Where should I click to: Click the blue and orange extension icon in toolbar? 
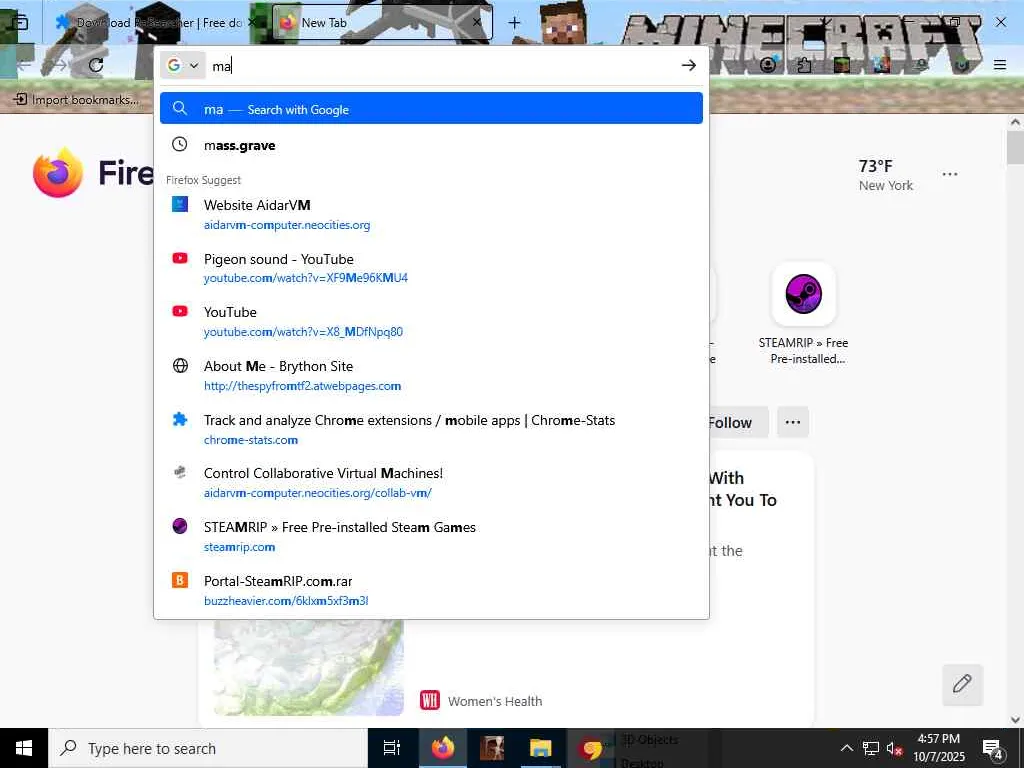(x=882, y=65)
